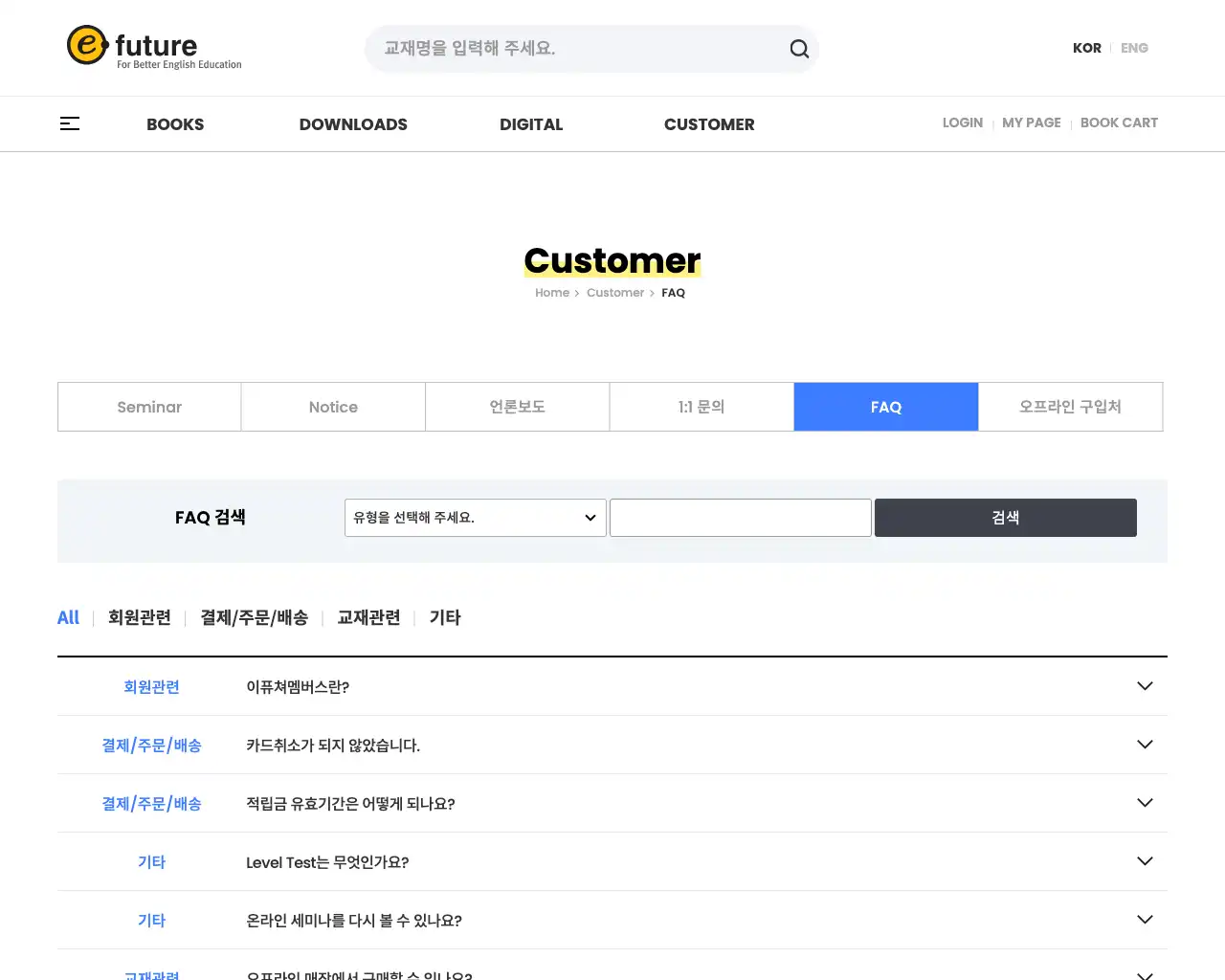
Task: Switch language to ENG
Action: pyautogui.click(x=1134, y=48)
